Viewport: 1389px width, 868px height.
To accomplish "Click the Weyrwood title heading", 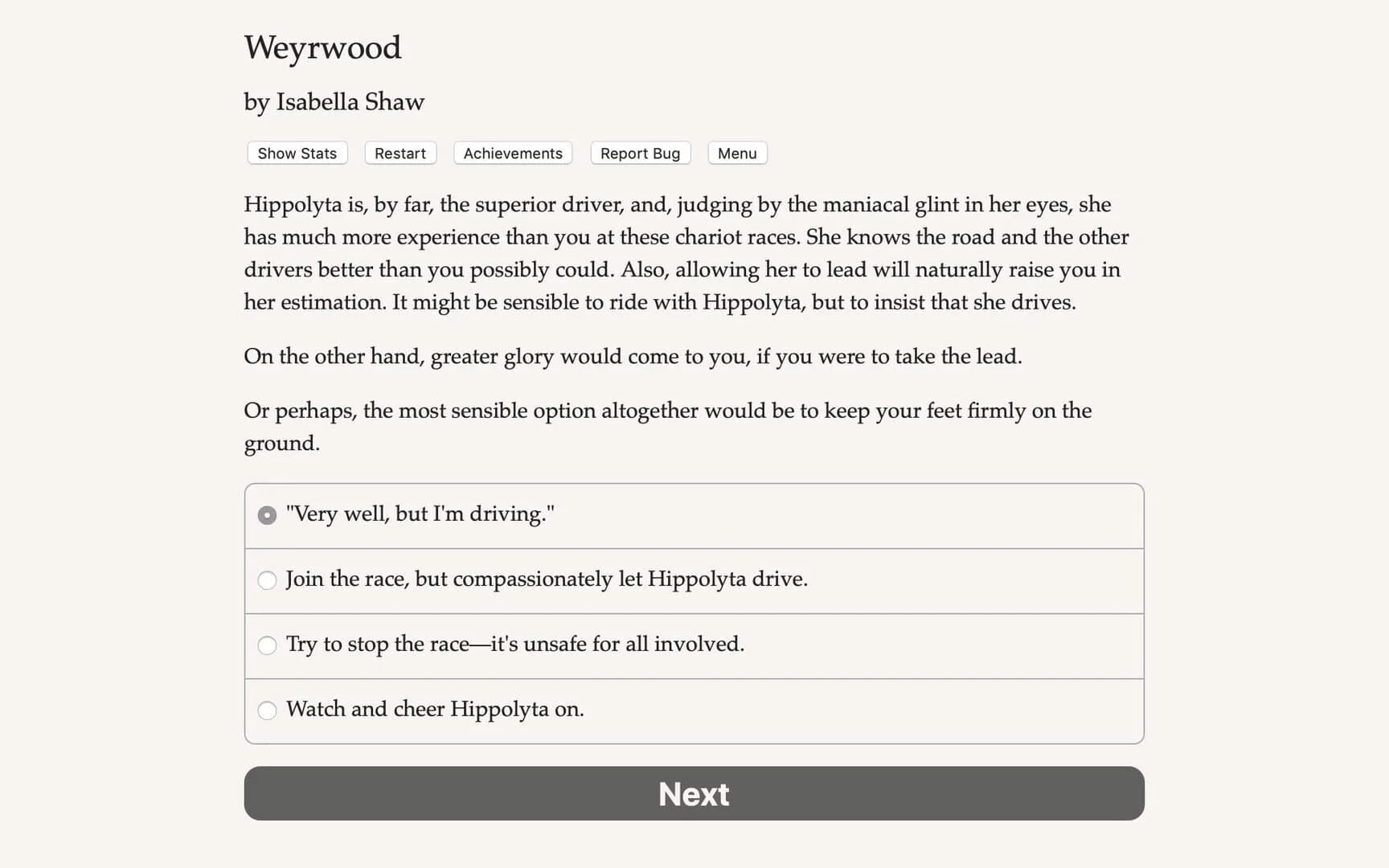I will [x=322, y=48].
